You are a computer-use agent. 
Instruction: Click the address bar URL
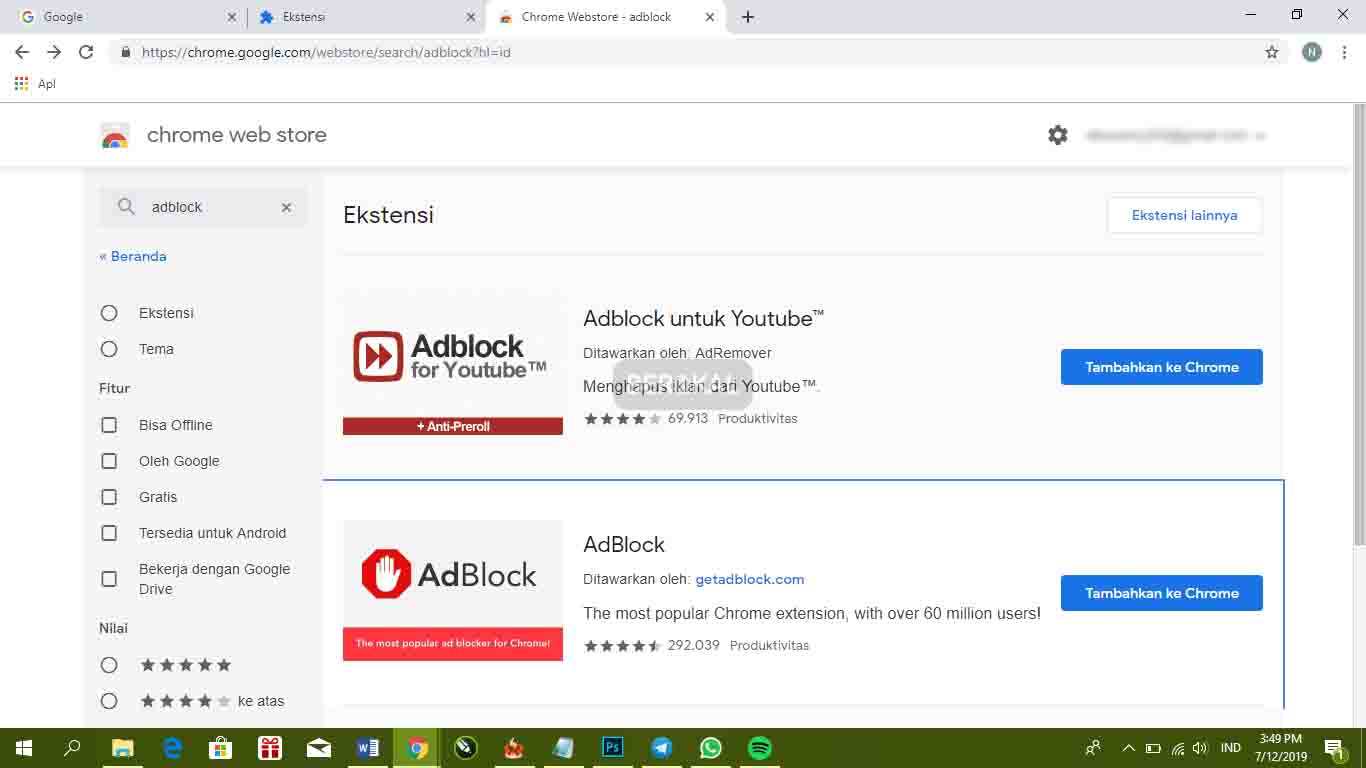[326, 52]
